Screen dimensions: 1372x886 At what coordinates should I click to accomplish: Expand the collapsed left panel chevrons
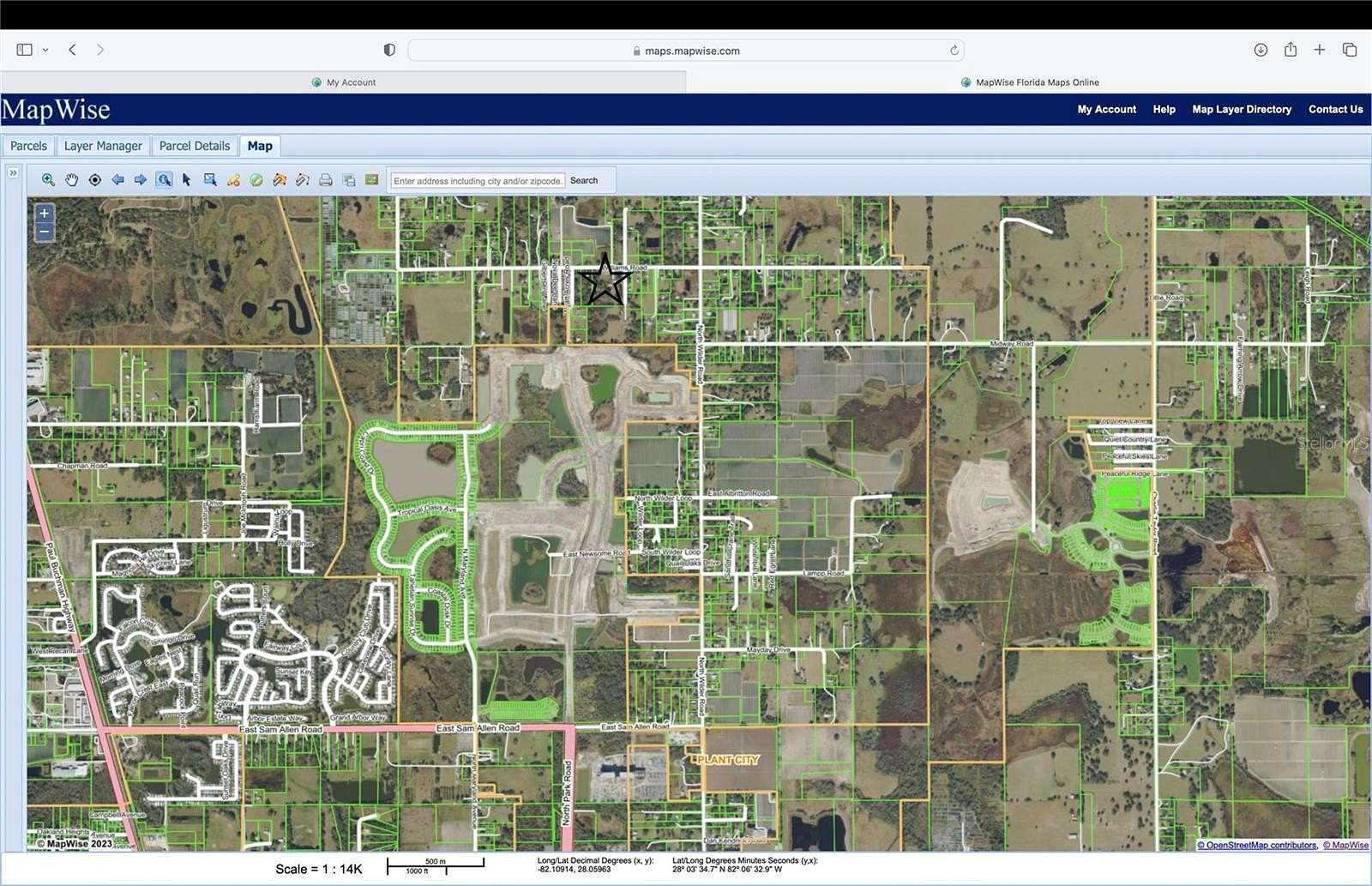(13, 172)
